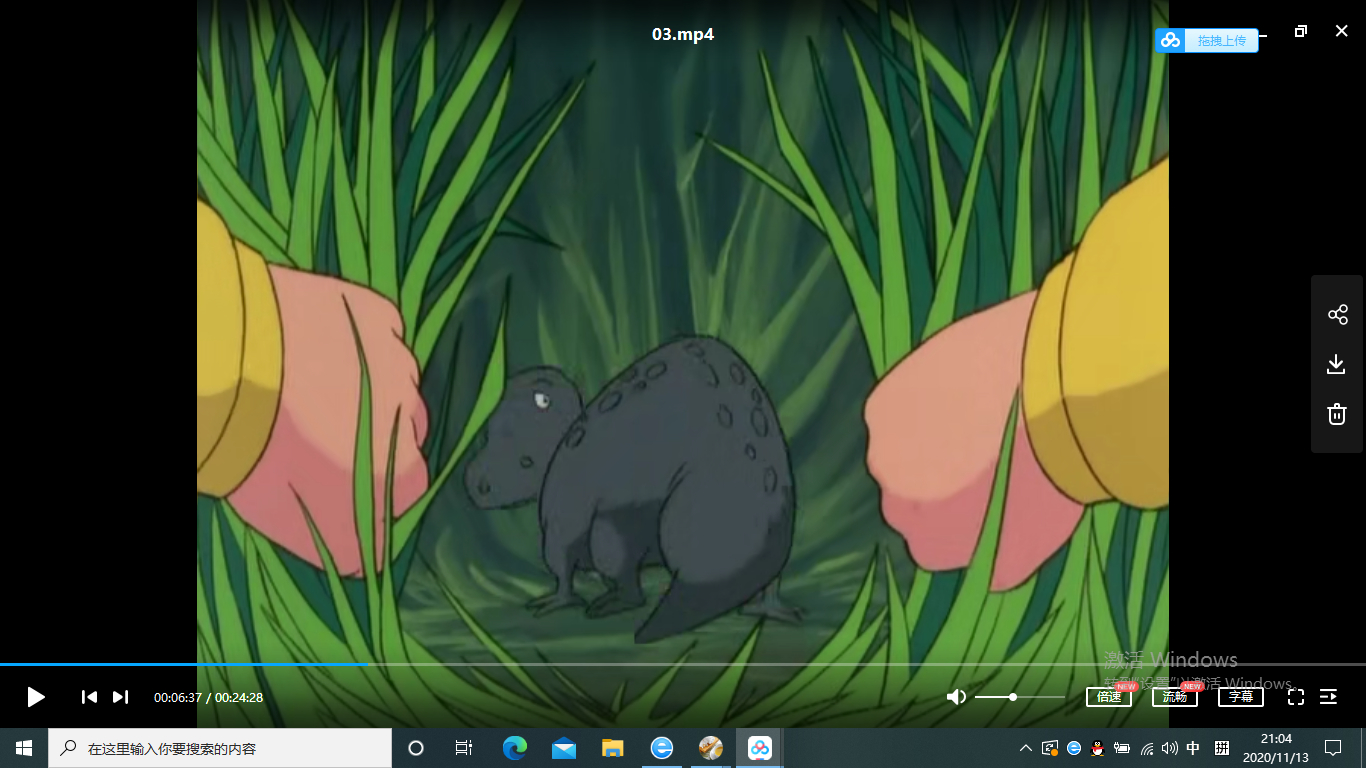Open the pen-and-disc app on taskbar
Screen dimensions: 1366x768
711,748
